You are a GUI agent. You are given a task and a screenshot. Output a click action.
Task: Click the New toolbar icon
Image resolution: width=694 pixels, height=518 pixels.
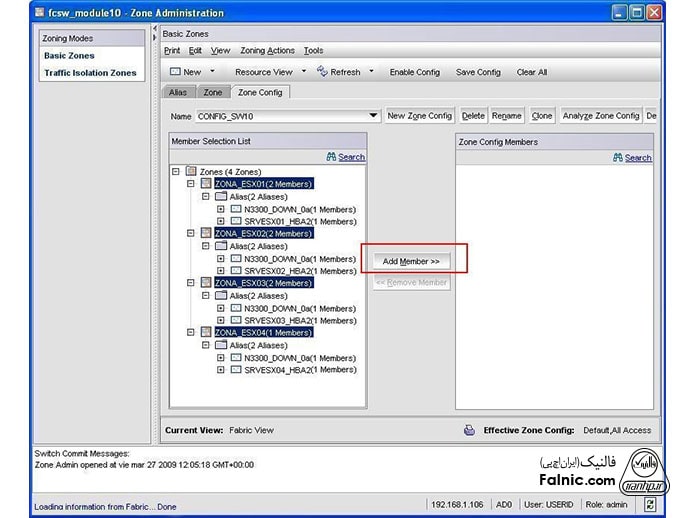(x=174, y=72)
